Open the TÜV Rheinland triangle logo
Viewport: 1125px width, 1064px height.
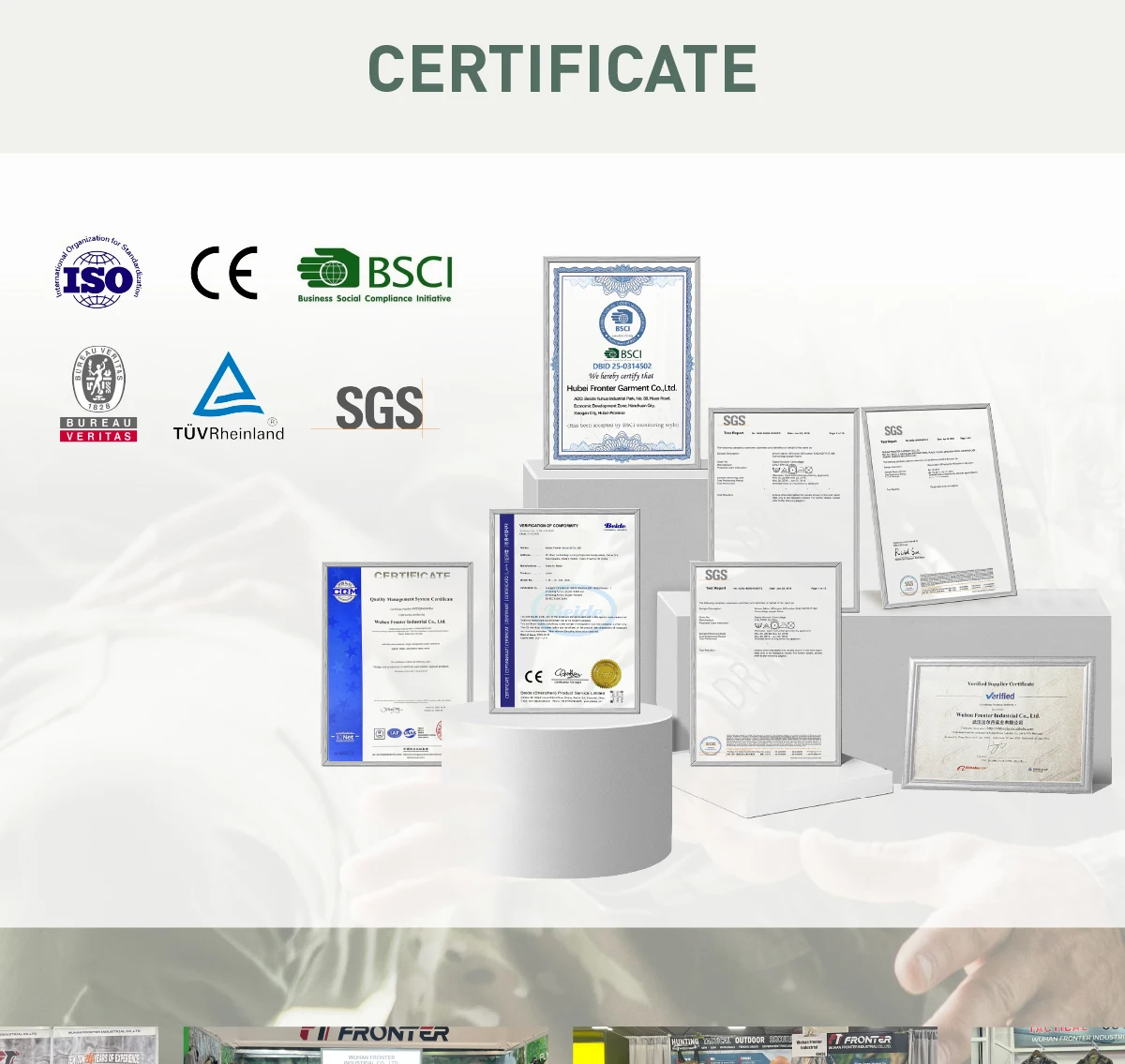pos(228,397)
